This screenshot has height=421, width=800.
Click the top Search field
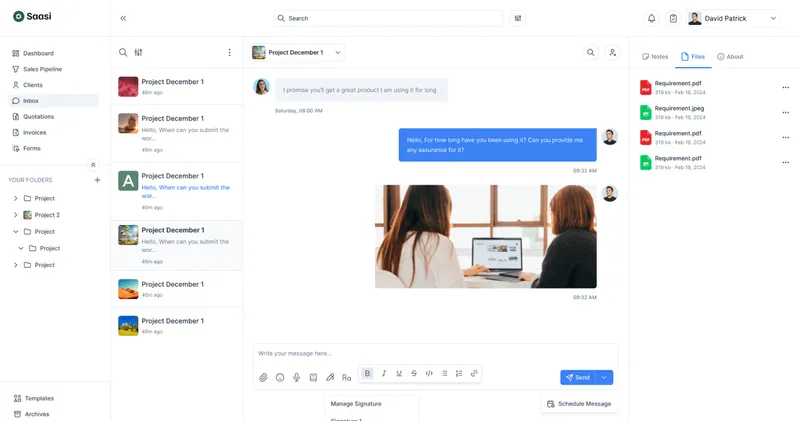click(x=388, y=18)
